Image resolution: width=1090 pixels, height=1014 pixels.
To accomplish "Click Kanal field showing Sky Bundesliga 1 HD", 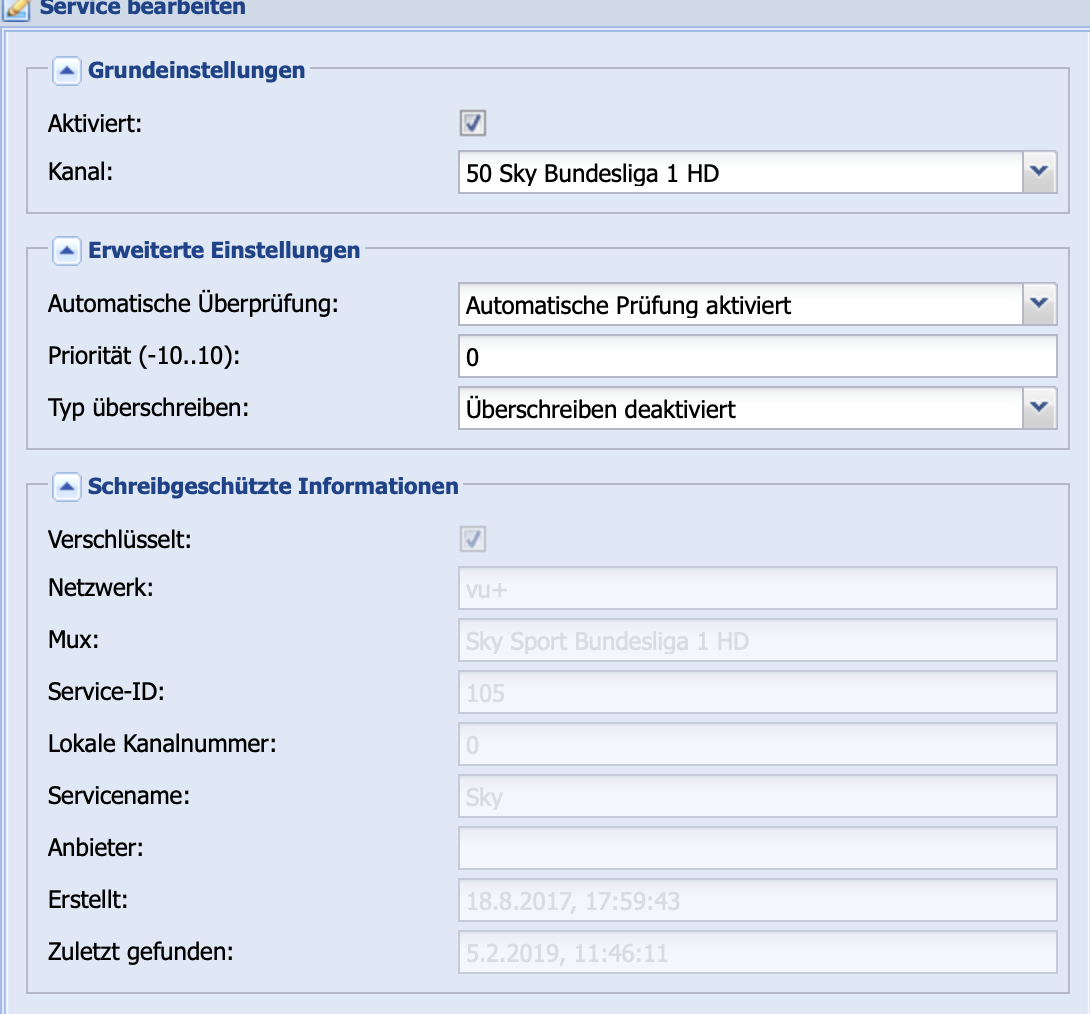I will coord(741,172).
